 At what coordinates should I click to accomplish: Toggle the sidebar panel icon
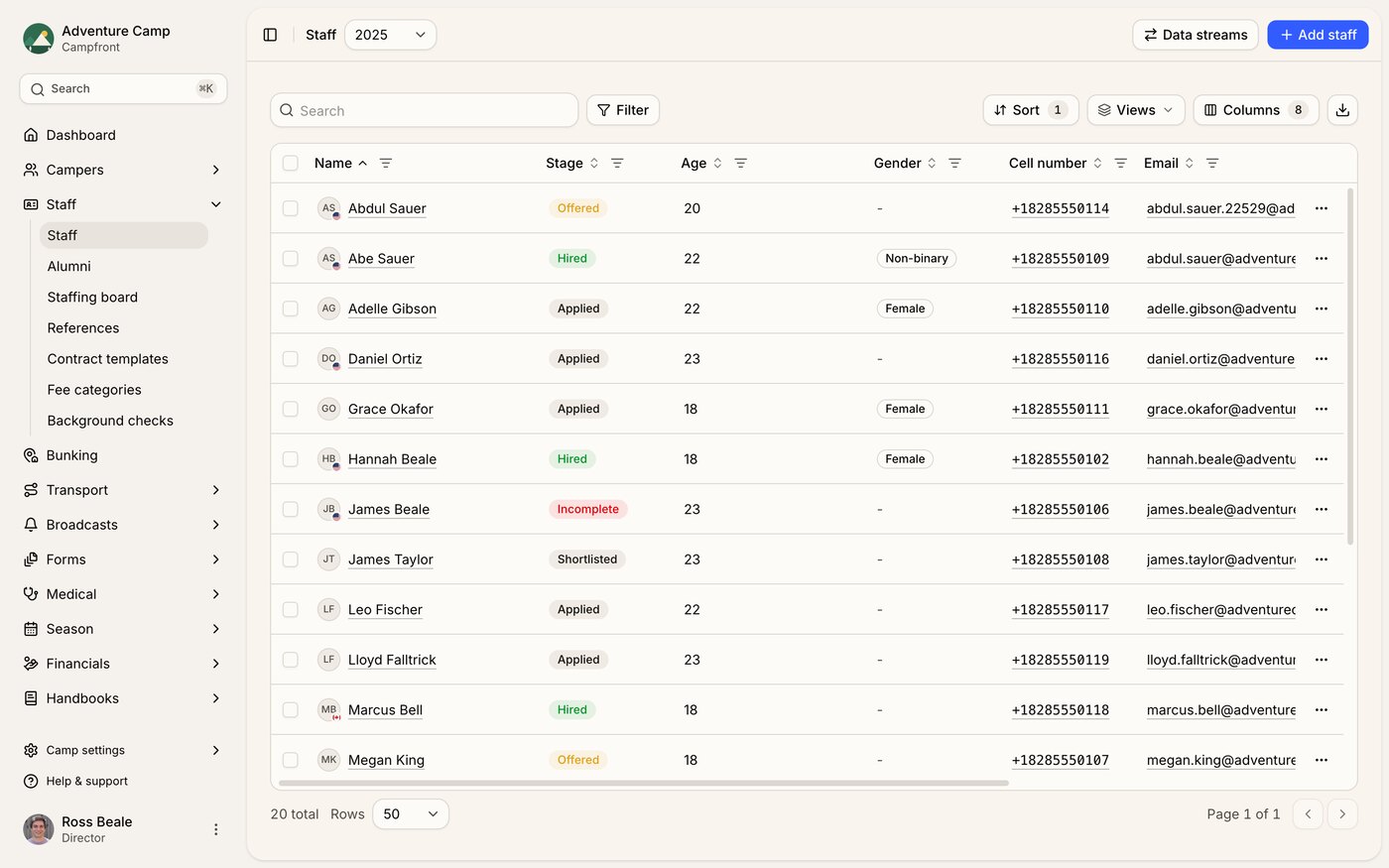coord(270,35)
